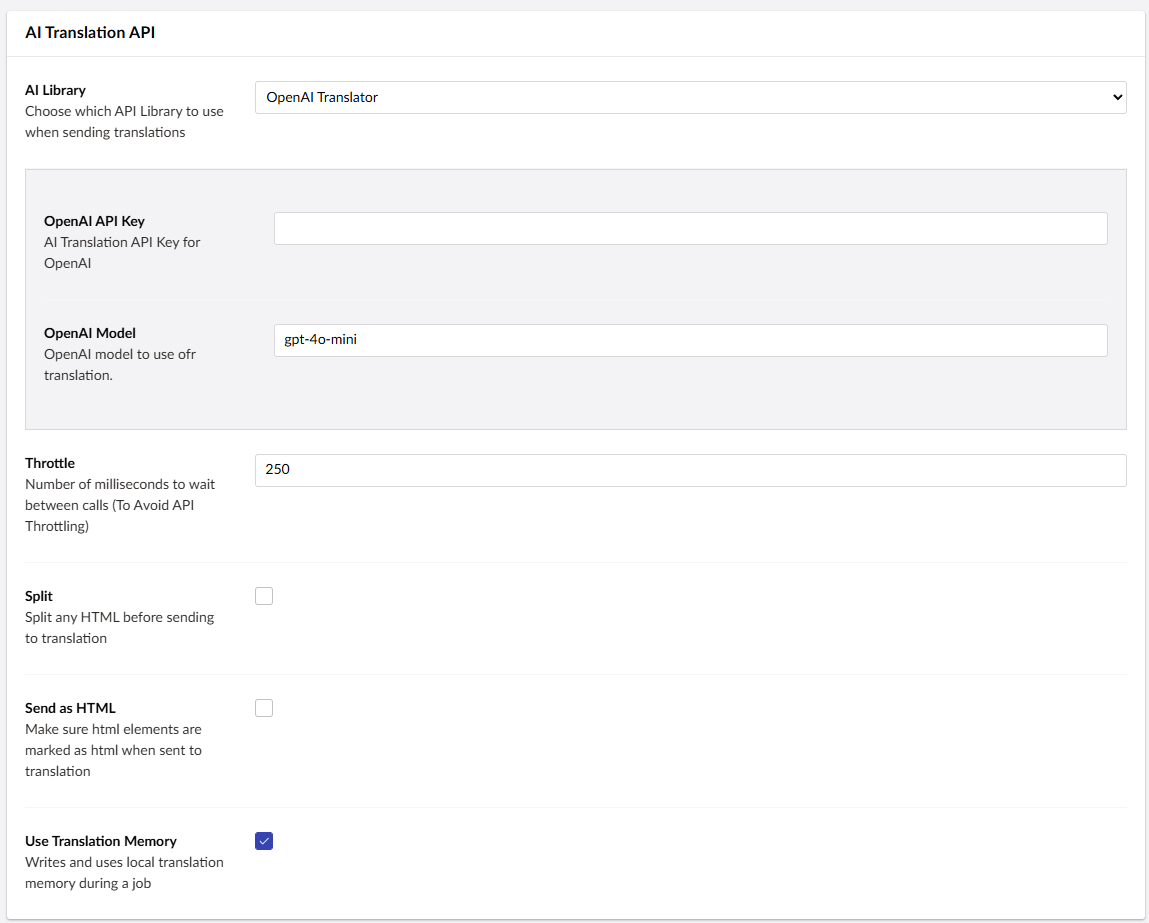Click the AI Translation API panel heading
Image resolution: width=1149 pixels, height=923 pixels.
click(90, 33)
